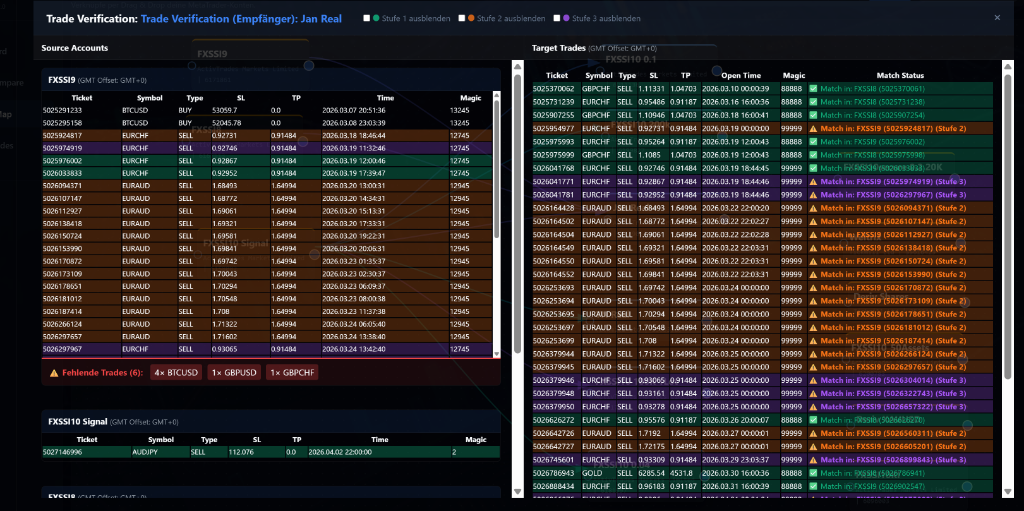Click the Fehlende Trades warning triangle icon
This screenshot has width=1024, height=511.
pyautogui.click(x=54, y=373)
